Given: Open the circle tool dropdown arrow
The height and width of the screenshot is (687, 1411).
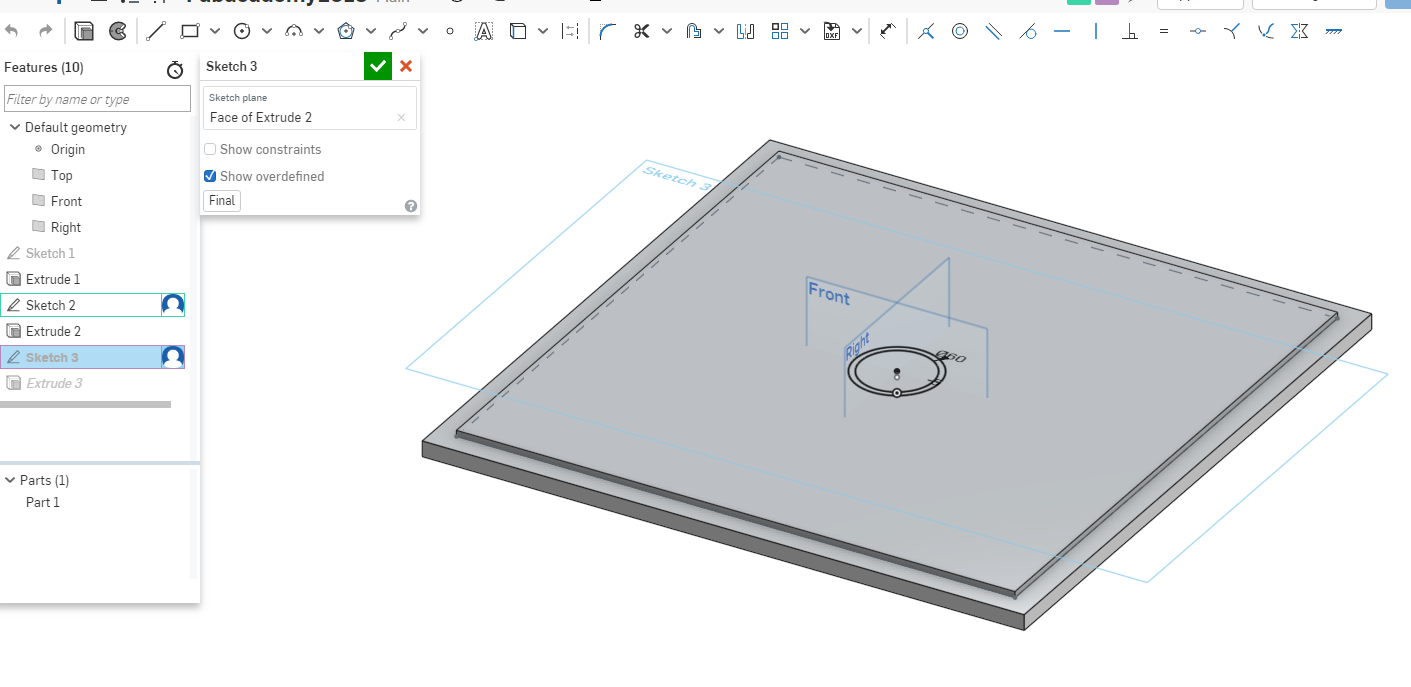Looking at the screenshot, I should pyautogui.click(x=268, y=31).
